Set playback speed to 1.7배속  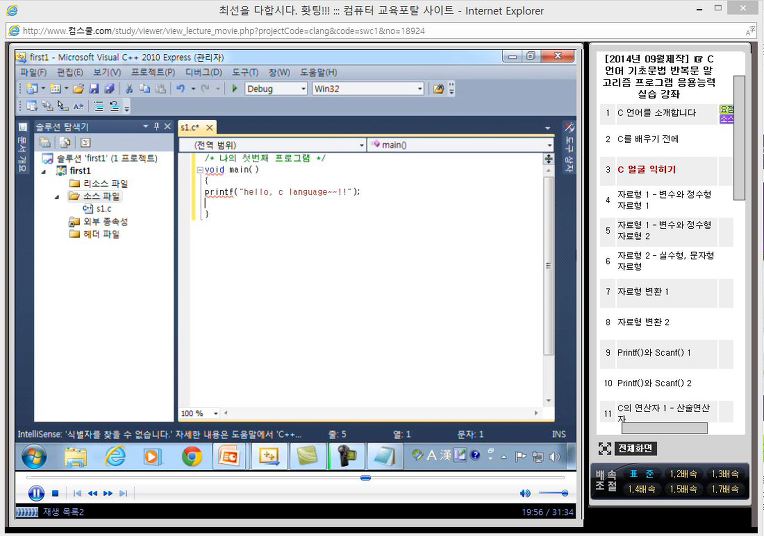(725, 489)
